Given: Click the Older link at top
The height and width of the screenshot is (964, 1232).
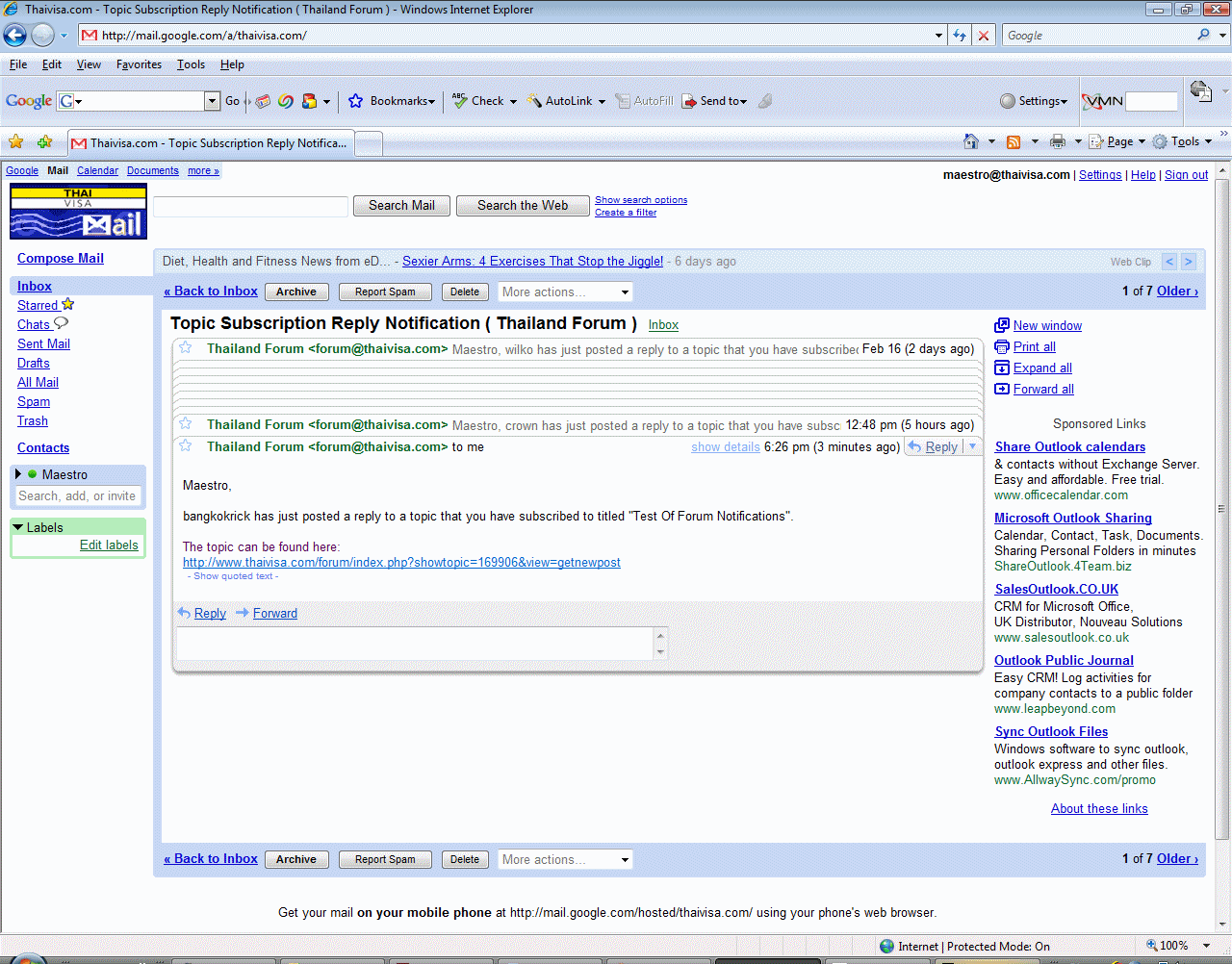Looking at the screenshot, I should tap(1177, 291).
